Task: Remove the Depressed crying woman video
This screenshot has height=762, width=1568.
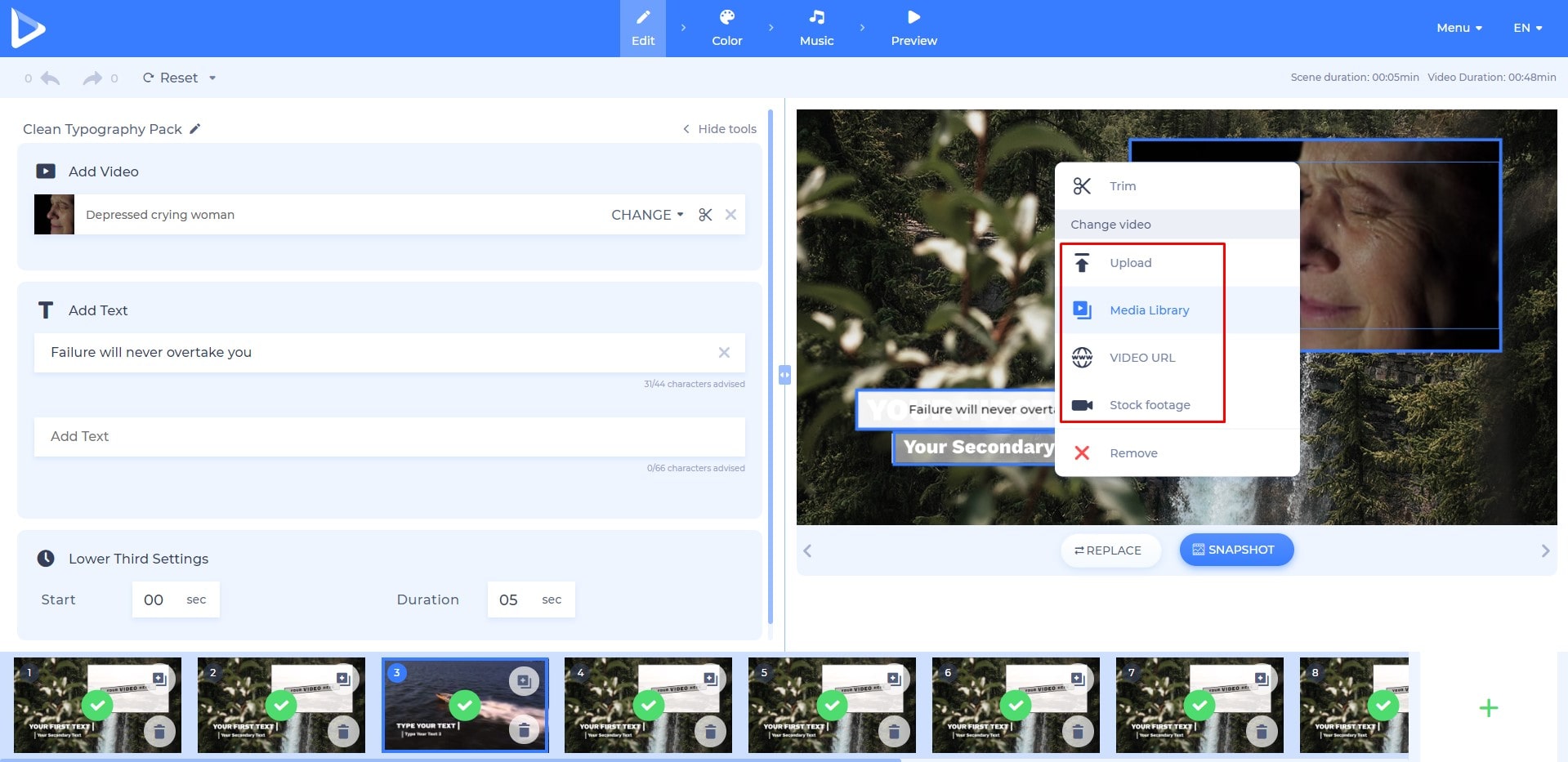Action: coord(730,215)
